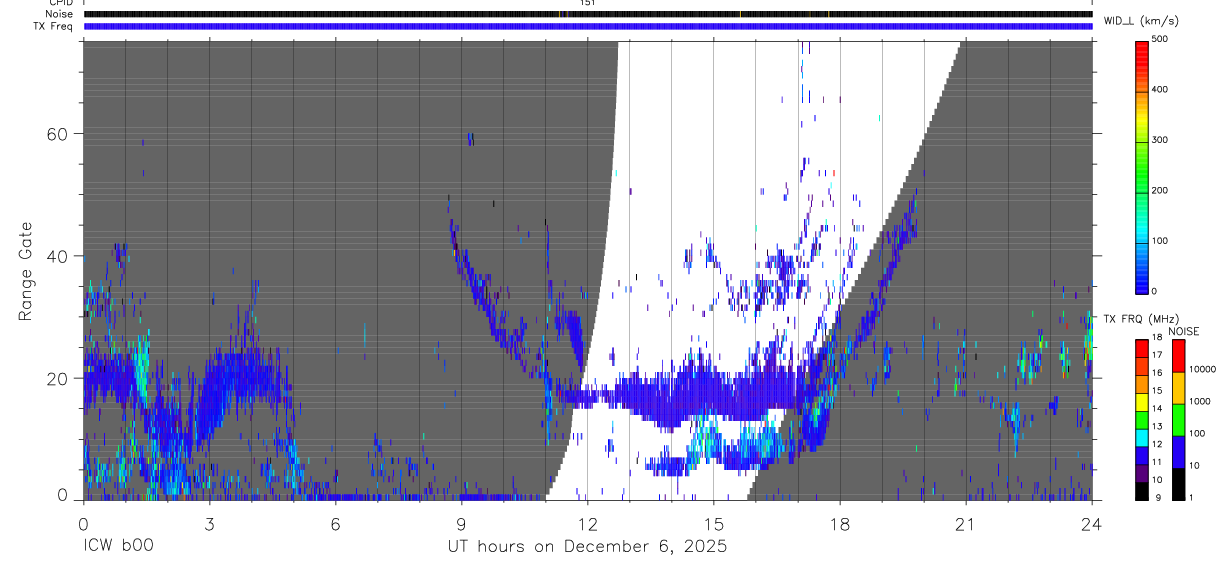Click the x-axis tick label '15'
1228x567 pixels.
point(713,523)
